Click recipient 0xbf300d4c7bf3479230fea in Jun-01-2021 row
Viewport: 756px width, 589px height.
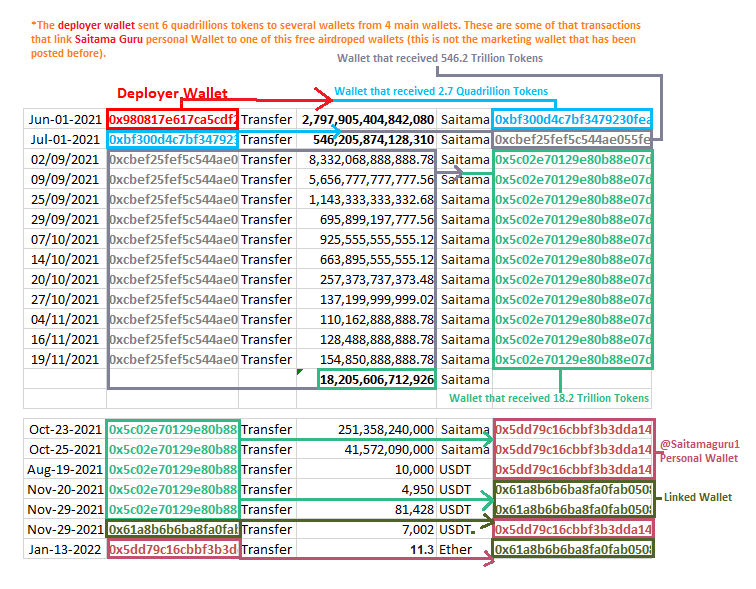[x=572, y=120]
